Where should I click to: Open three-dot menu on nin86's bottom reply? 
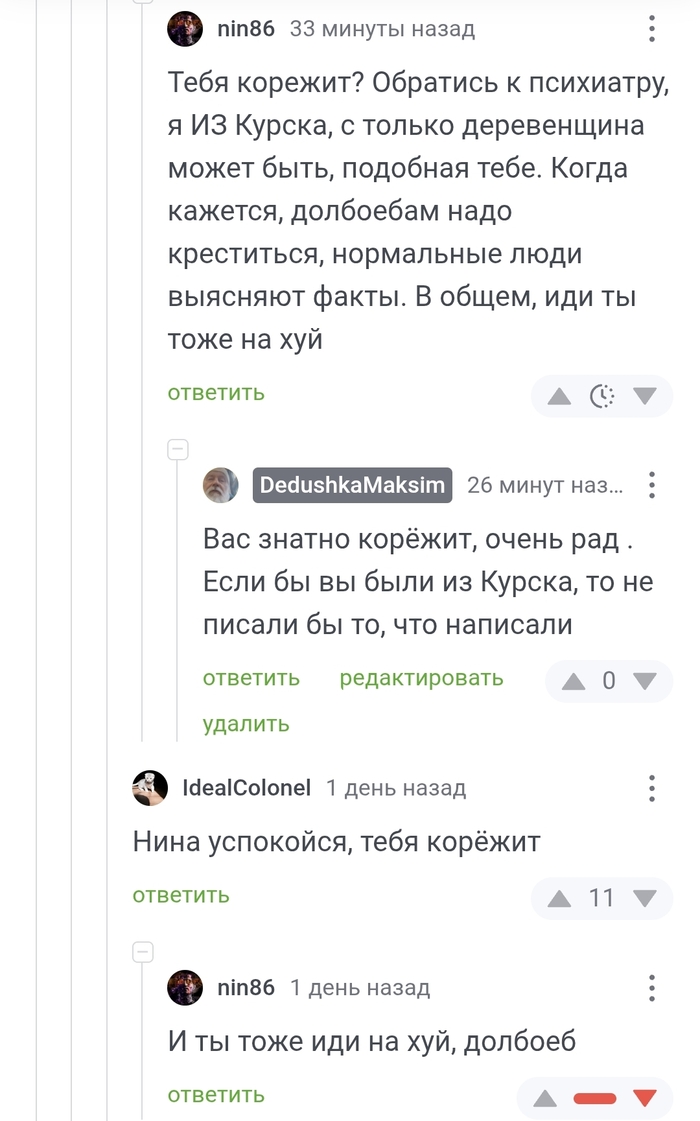click(x=651, y=988)
